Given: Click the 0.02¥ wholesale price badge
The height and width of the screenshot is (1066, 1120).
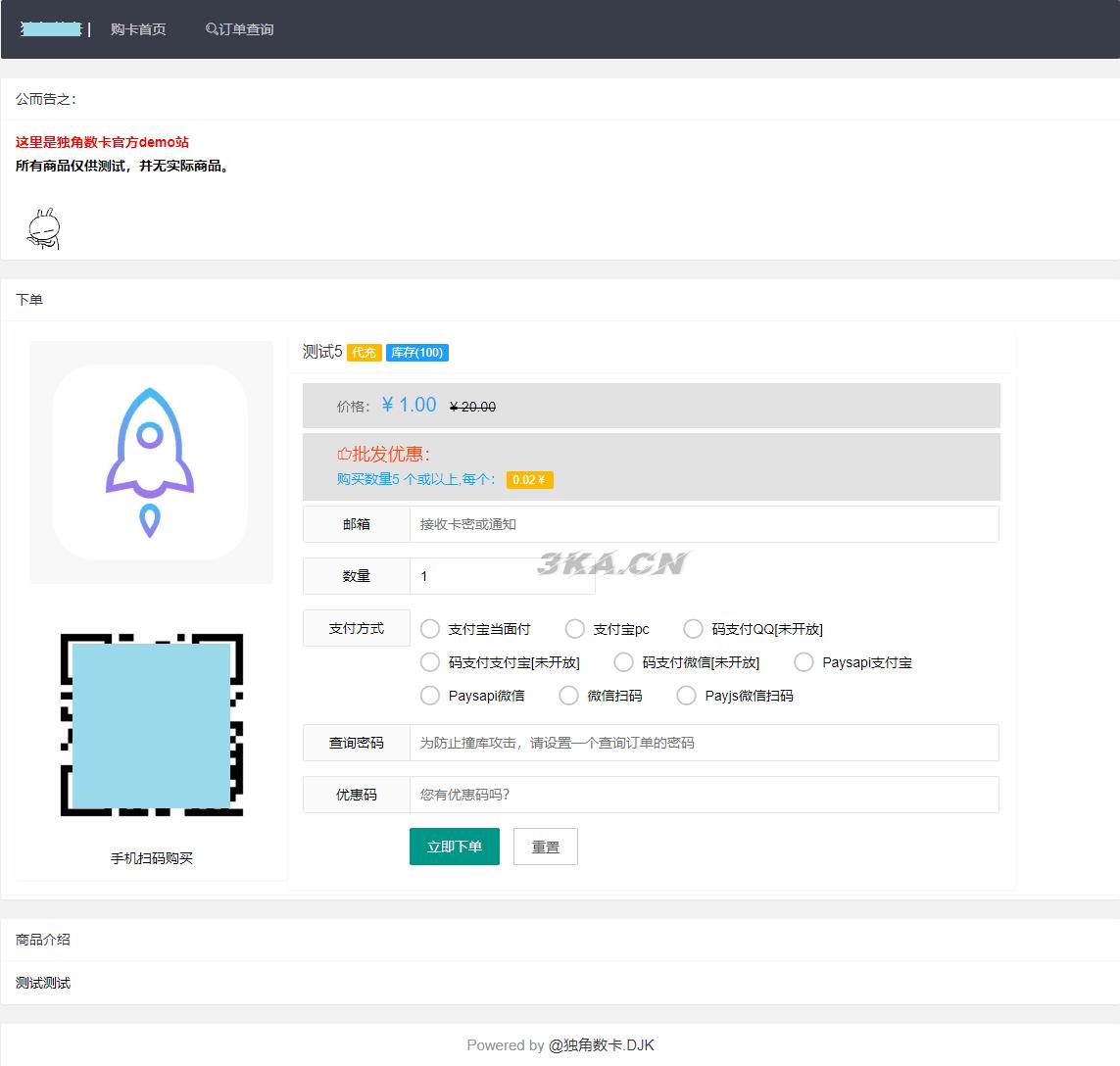Looking at the screenshot, I should tap(529, 480).
